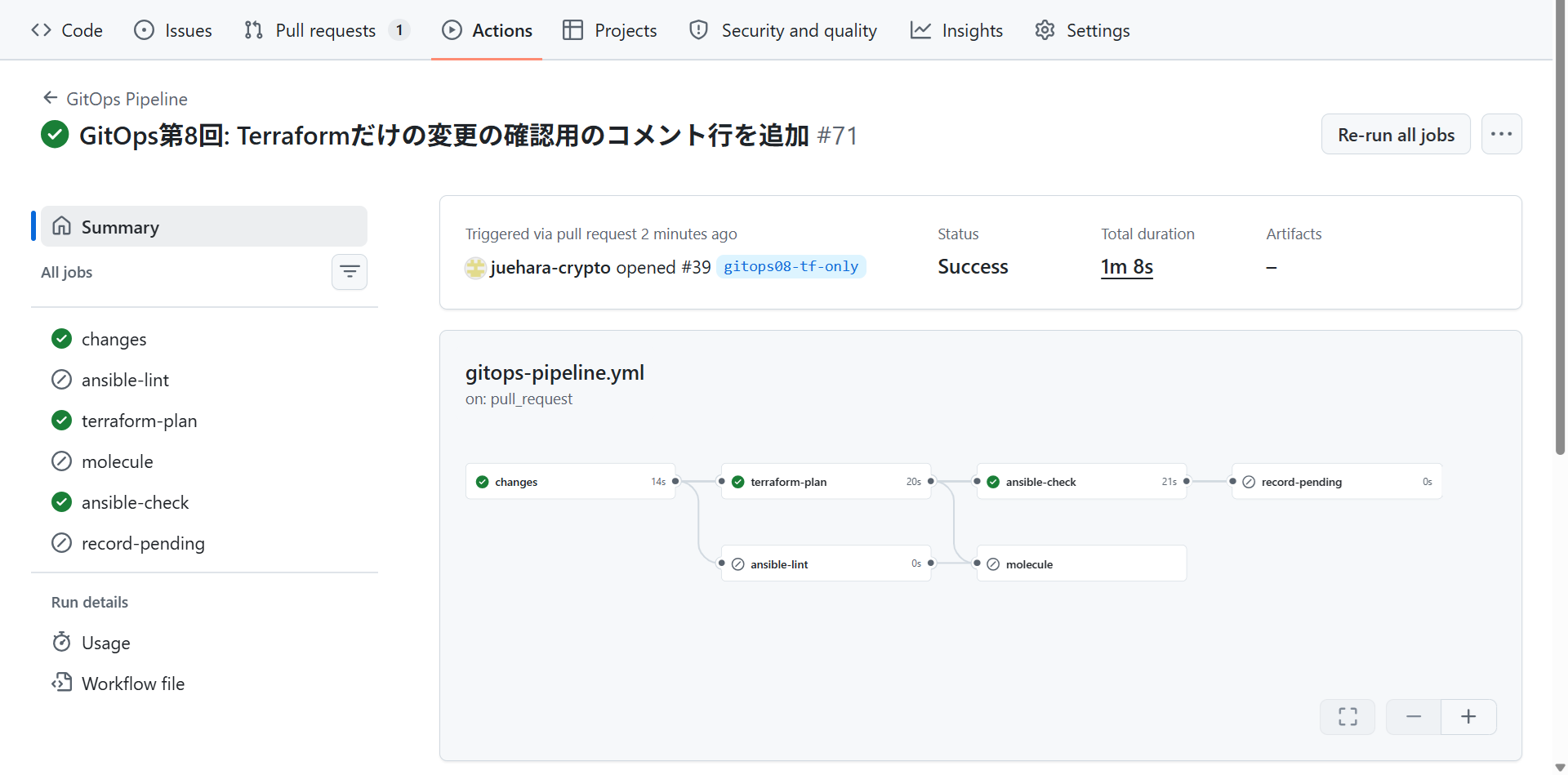Go to Security and quality tab
Screen dimensions: 1568x775
click(783, 30)
